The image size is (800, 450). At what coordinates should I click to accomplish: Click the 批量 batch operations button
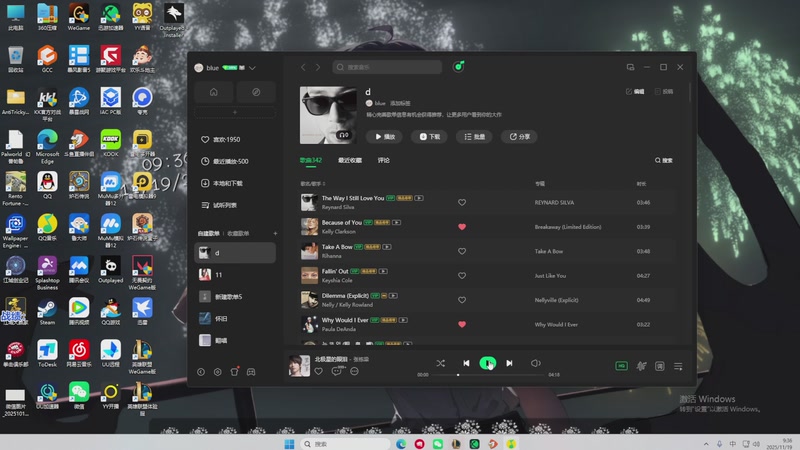474,137
